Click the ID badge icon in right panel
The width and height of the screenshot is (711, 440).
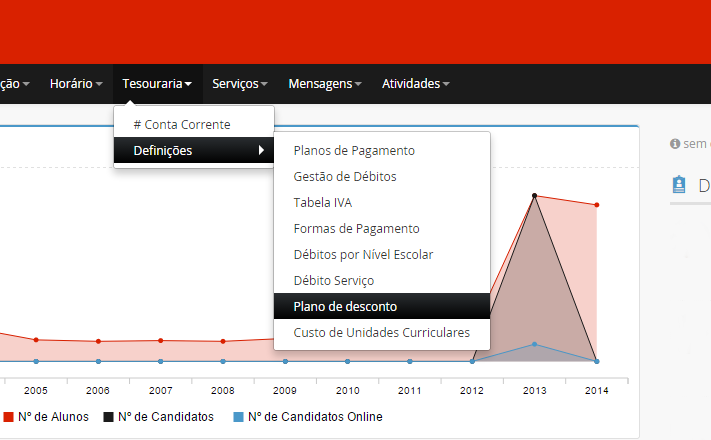pos(680,185)
